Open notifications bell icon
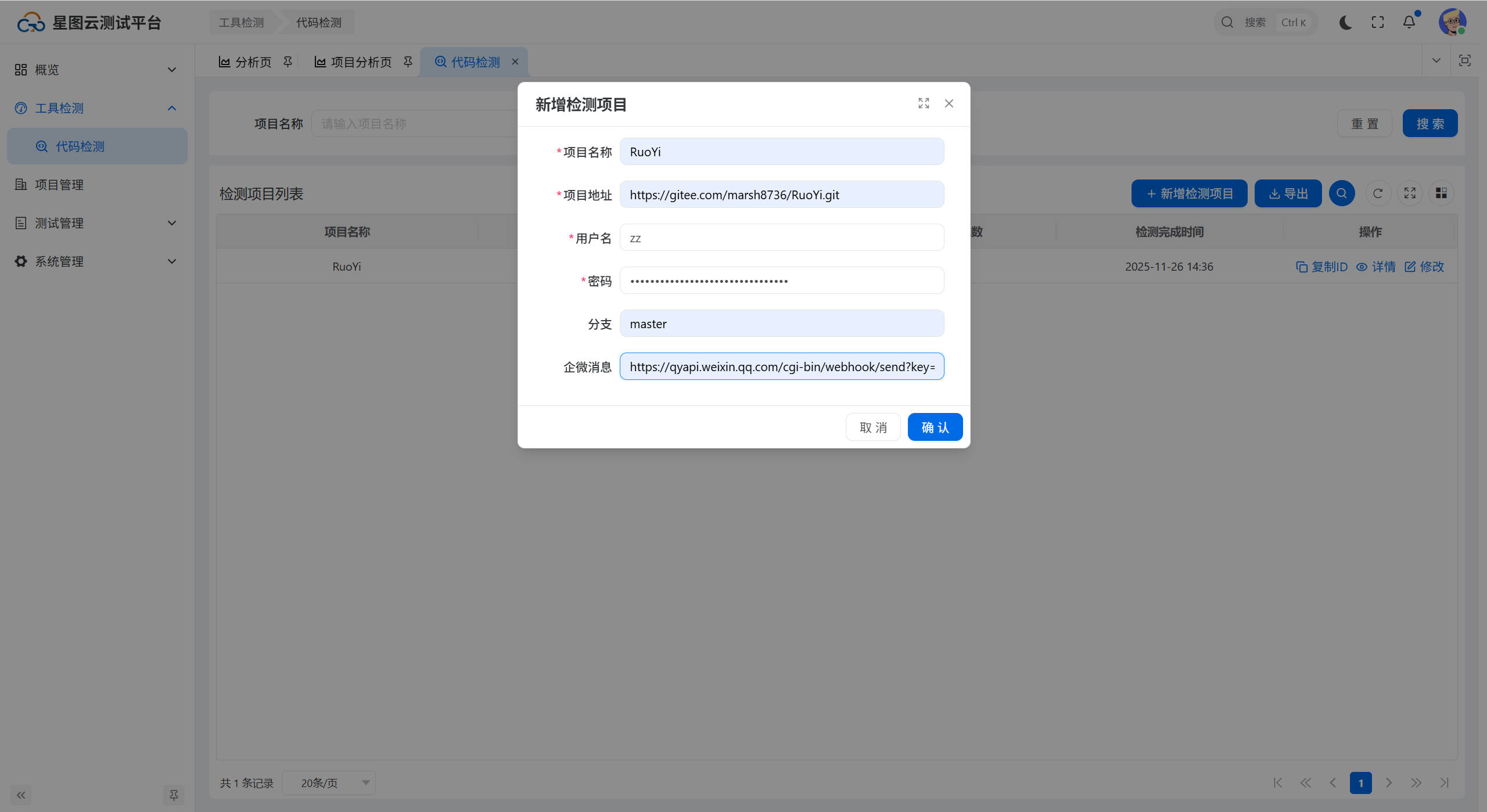Viewport: 1487px width, 812px height. [1409, 23]
